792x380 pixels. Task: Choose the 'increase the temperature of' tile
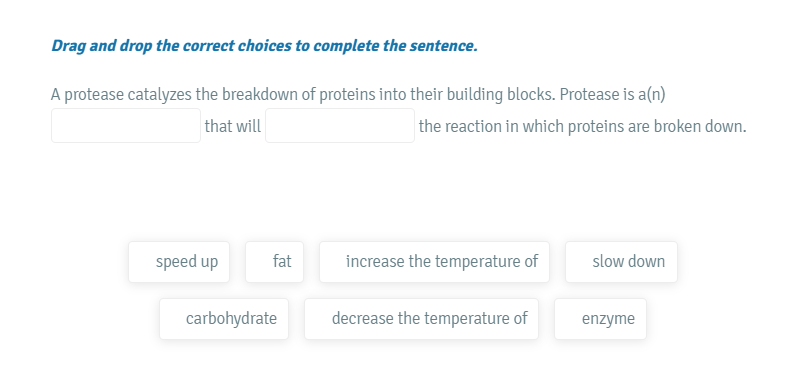click(434, 262)
